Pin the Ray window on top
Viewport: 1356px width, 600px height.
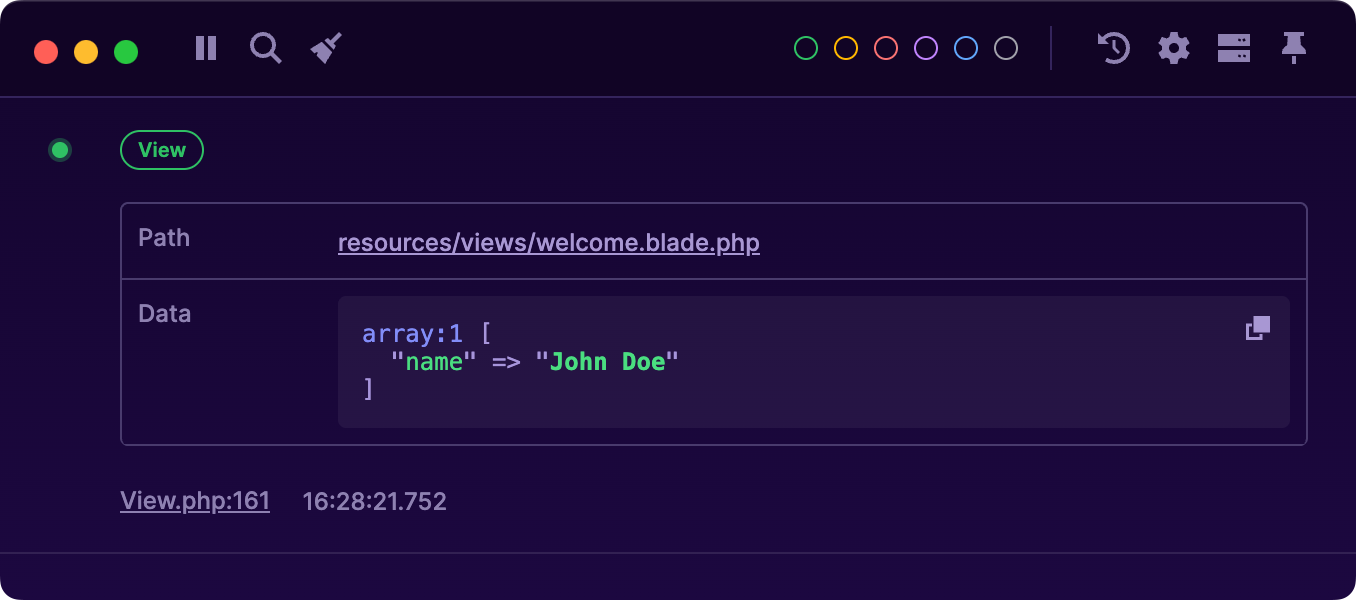(1294, 48)
